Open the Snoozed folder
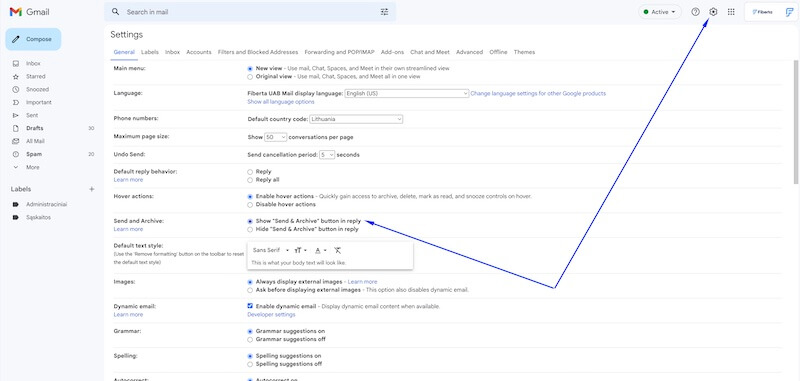 tap(37, 89)
